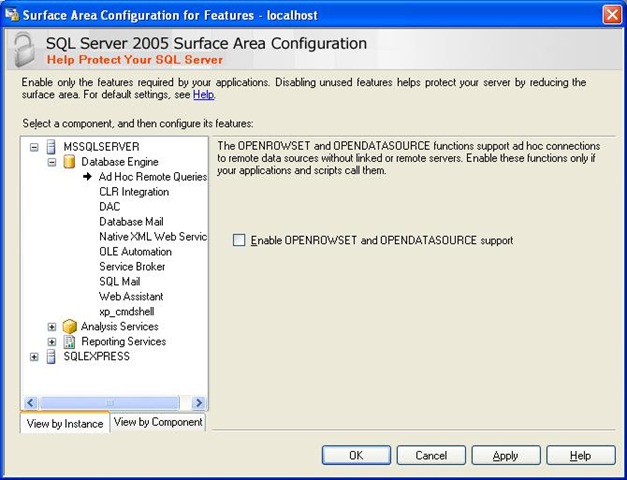Click the Apply button
Viewport: 627px width, 480px height.
click(506, 455)
